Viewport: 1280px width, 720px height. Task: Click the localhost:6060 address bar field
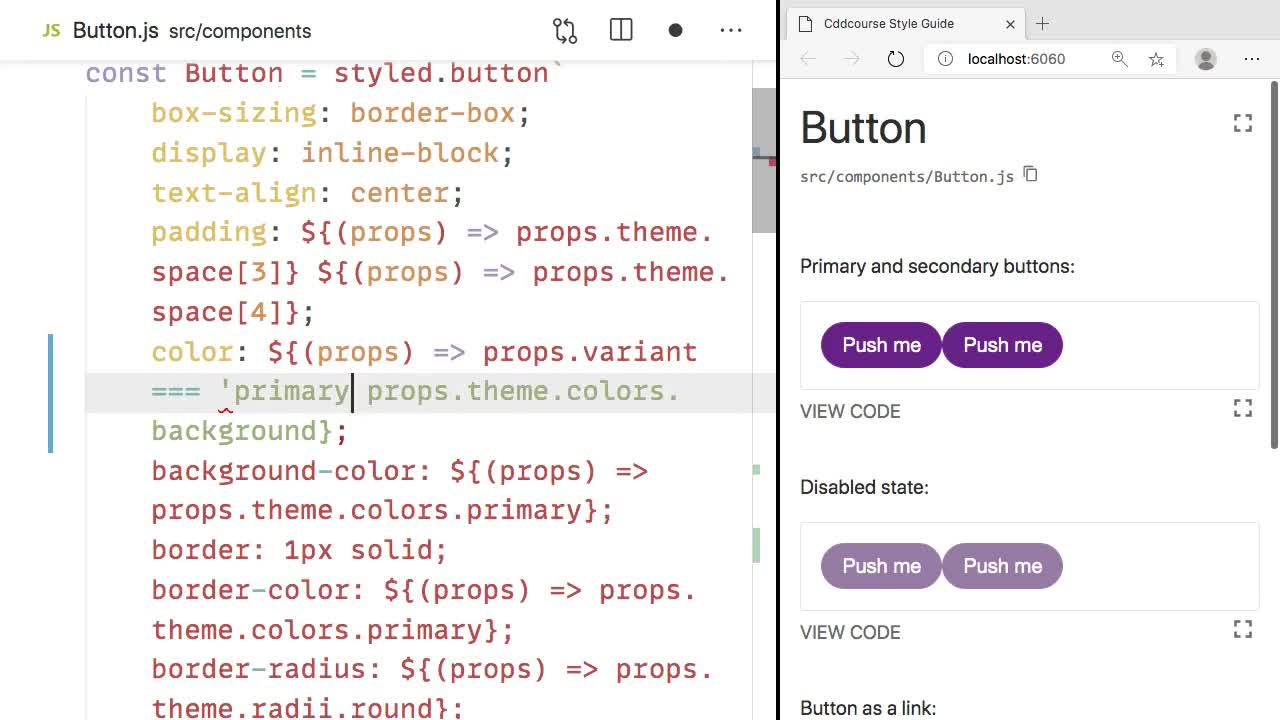click(1015, 59)
